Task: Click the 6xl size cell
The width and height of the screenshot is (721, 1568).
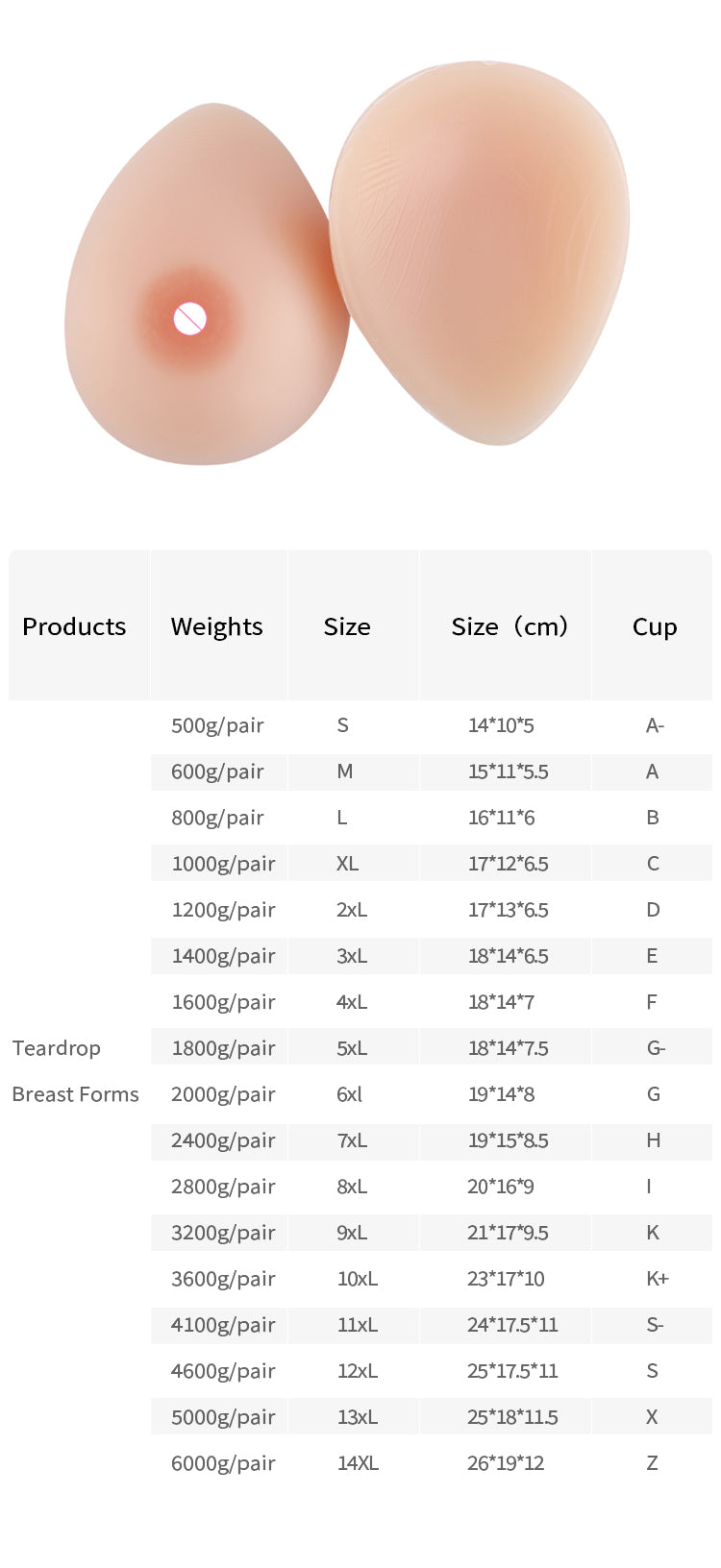Action: (x=349, y=1094)
